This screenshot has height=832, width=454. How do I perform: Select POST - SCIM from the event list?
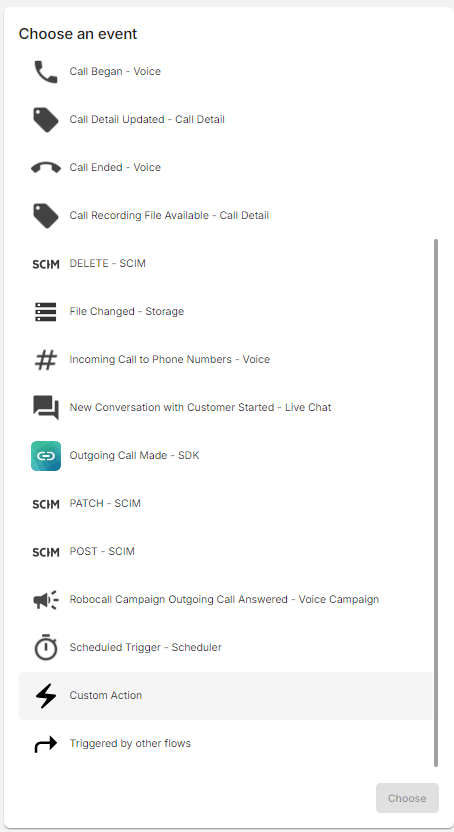(226, 552)
